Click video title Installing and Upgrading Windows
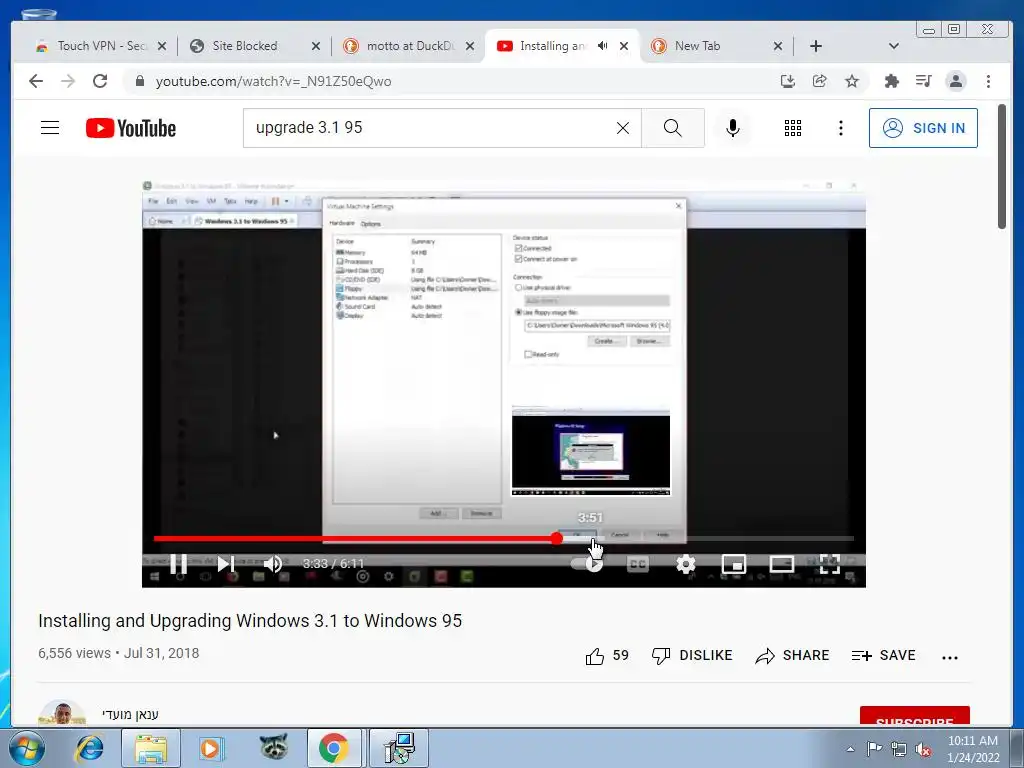 click(250, 620)
